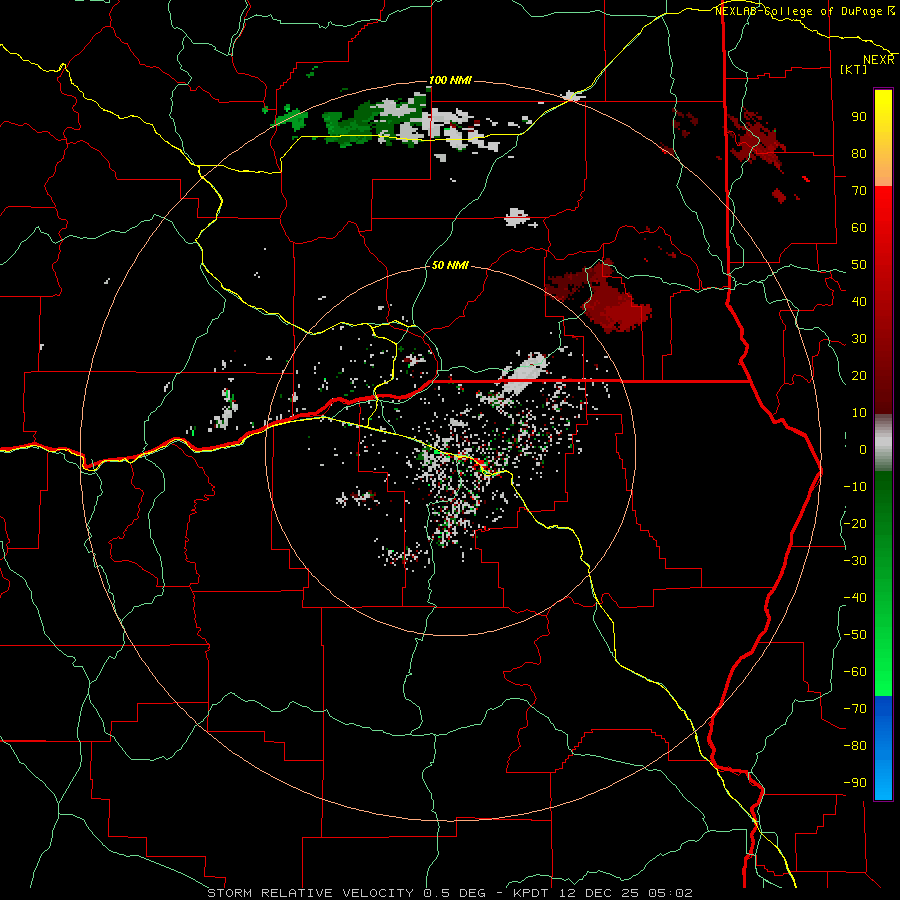Click the positive "40" value on velocity scale
Image resolution: width=900 pixels, height=900 pixels.
[x=859, y=302]
